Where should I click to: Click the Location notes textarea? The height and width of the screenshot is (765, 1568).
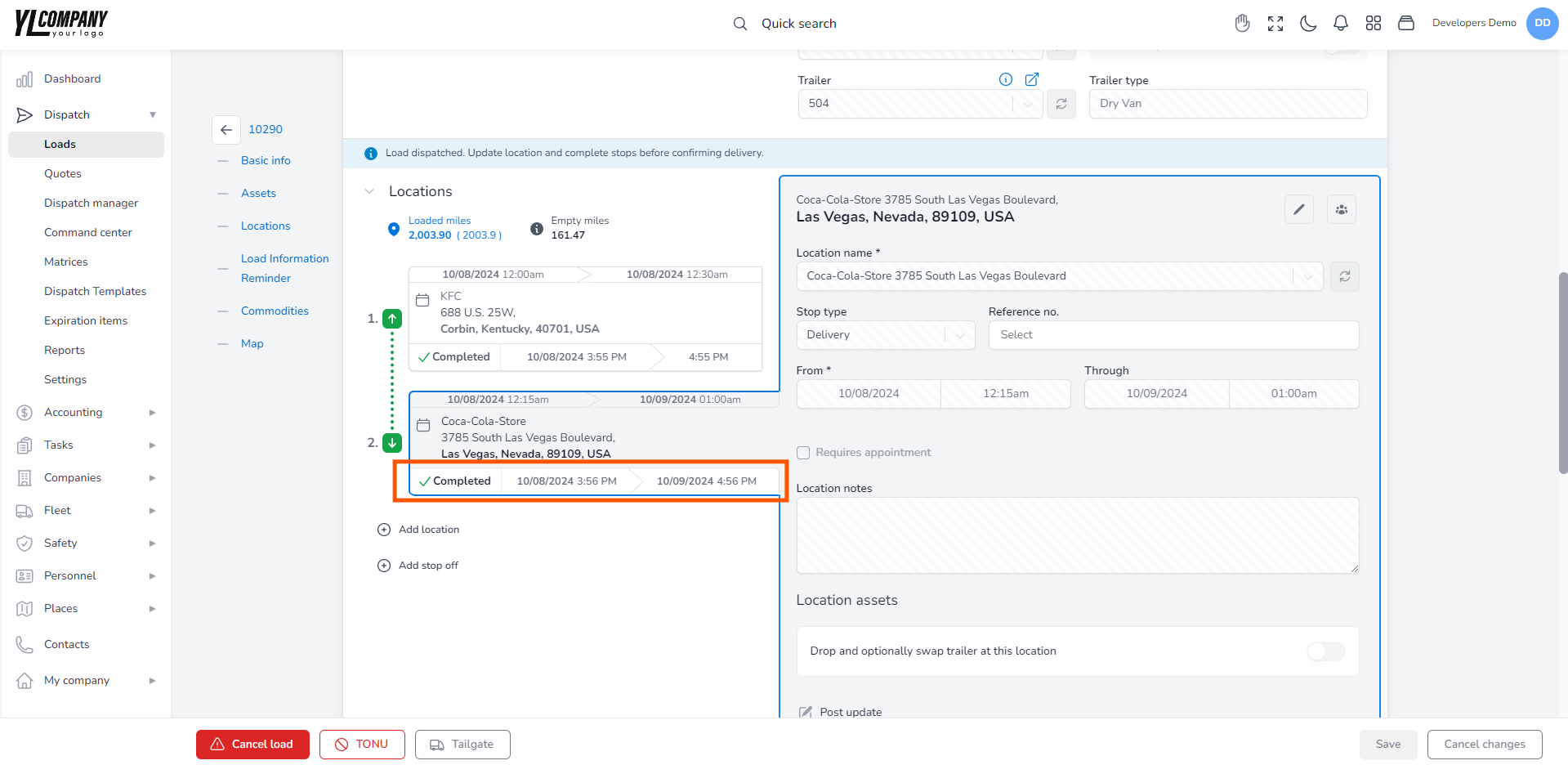click(x=1078, y=535)
